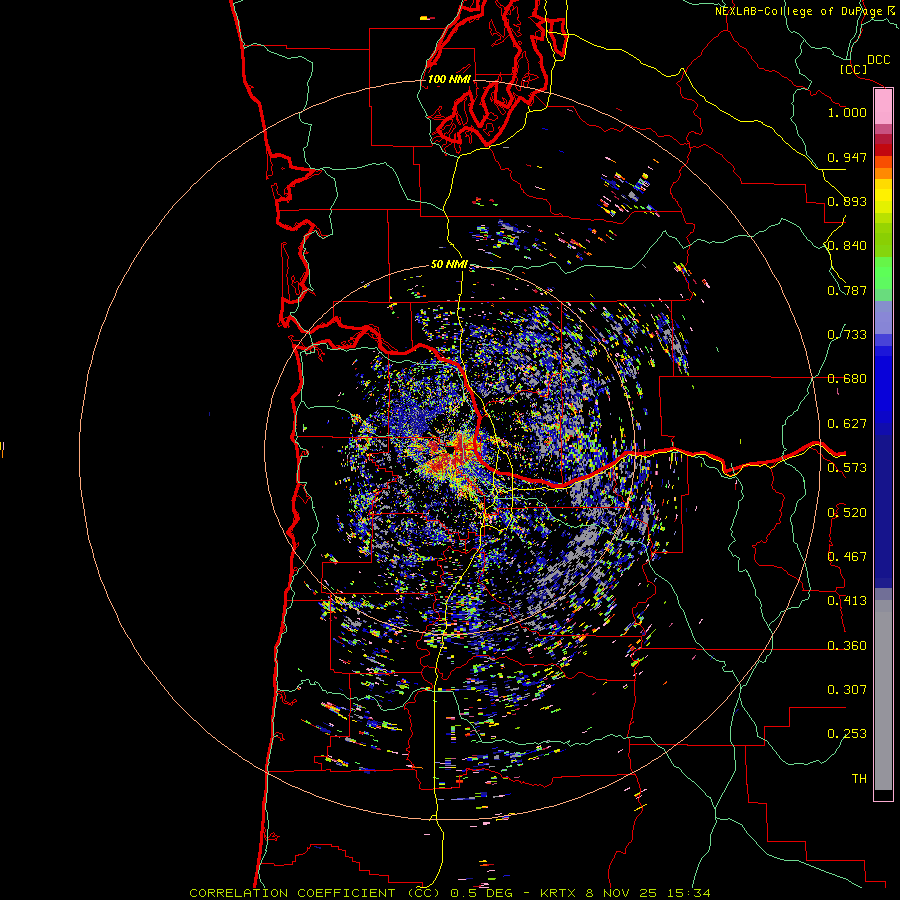Click the [CC] label above the color scale

point(853,69)
